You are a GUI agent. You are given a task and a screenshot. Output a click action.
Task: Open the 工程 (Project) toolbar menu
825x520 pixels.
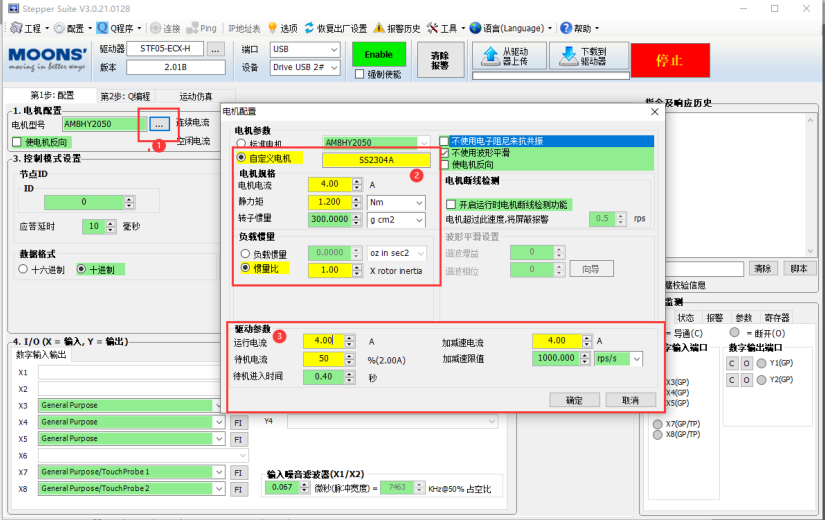coord(31,28)
